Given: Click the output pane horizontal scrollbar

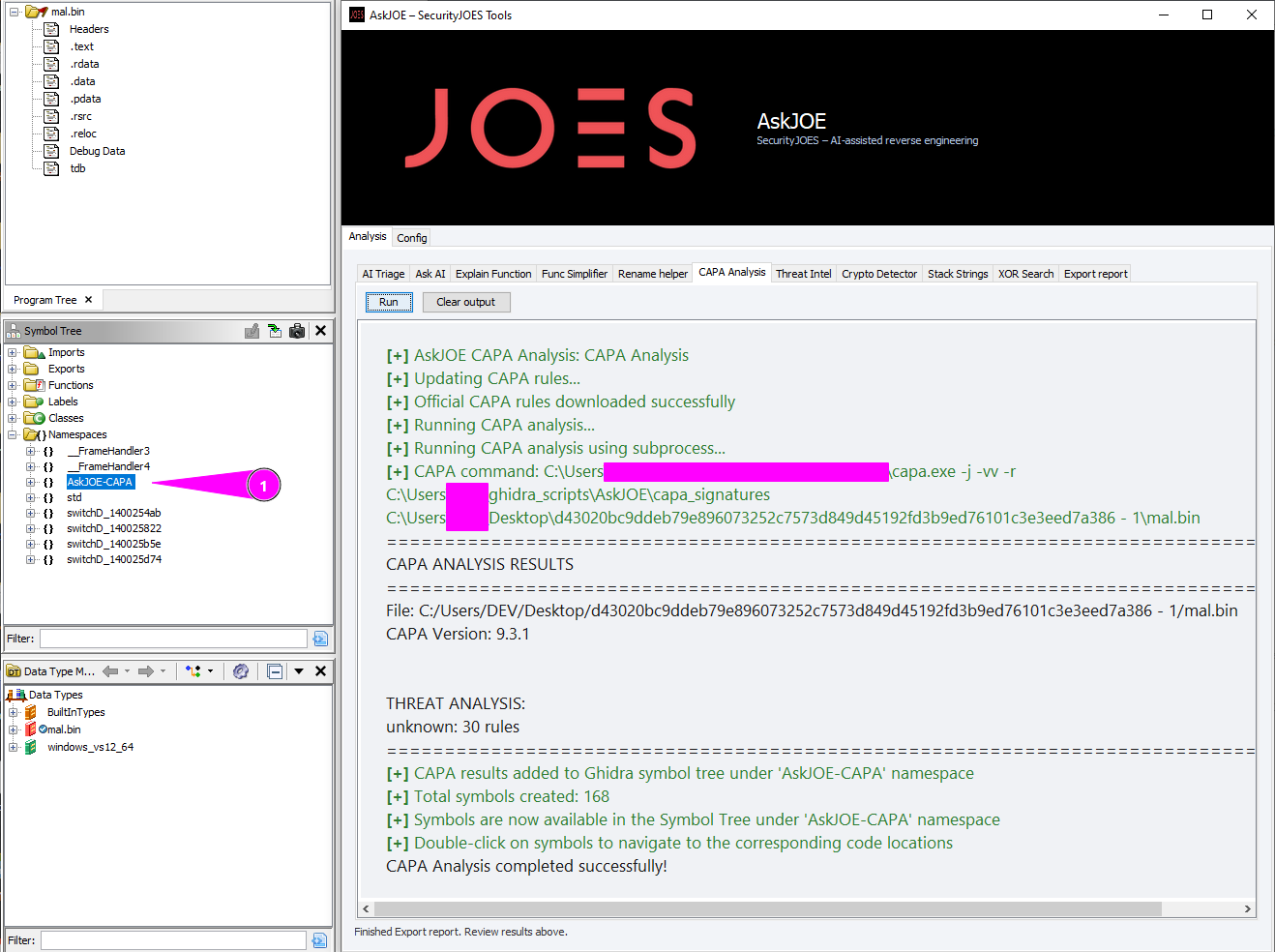Looking at the screenshot, I should click(768, 909).
